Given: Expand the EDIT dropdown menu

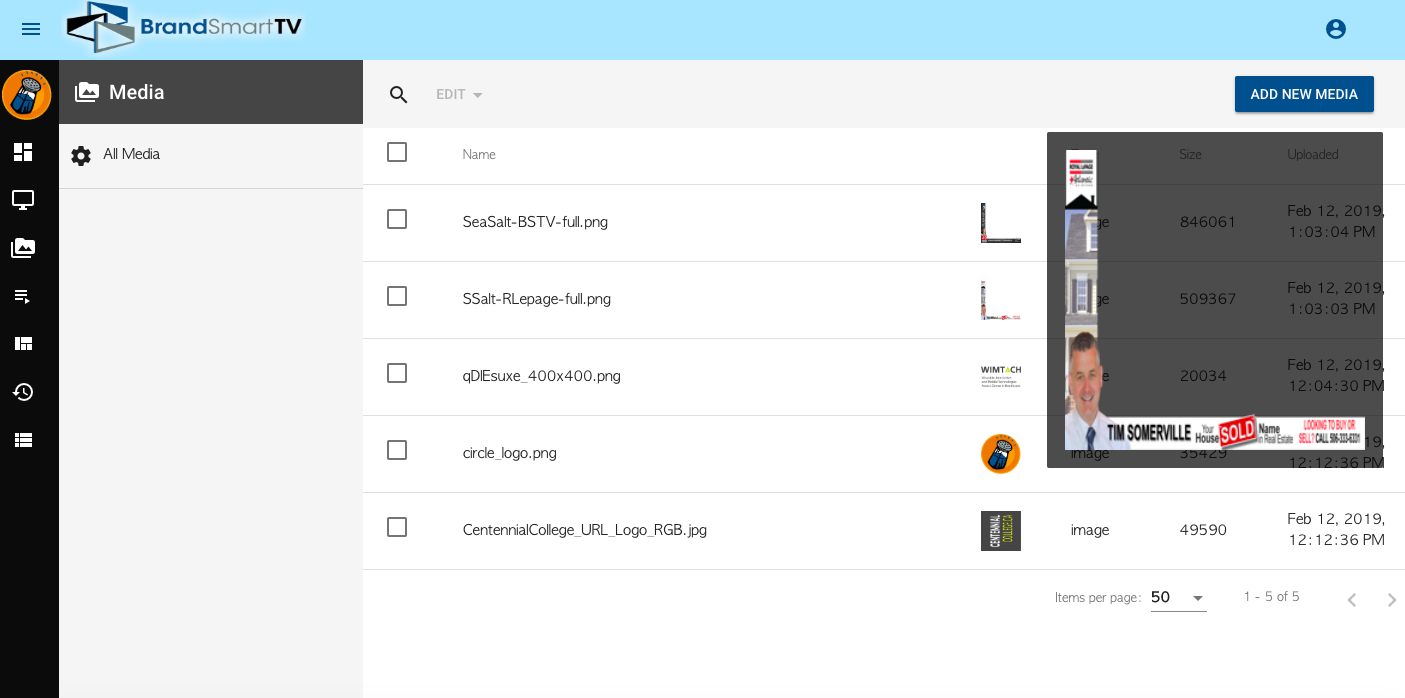Looking at the screenshot, I should [459, 95].
